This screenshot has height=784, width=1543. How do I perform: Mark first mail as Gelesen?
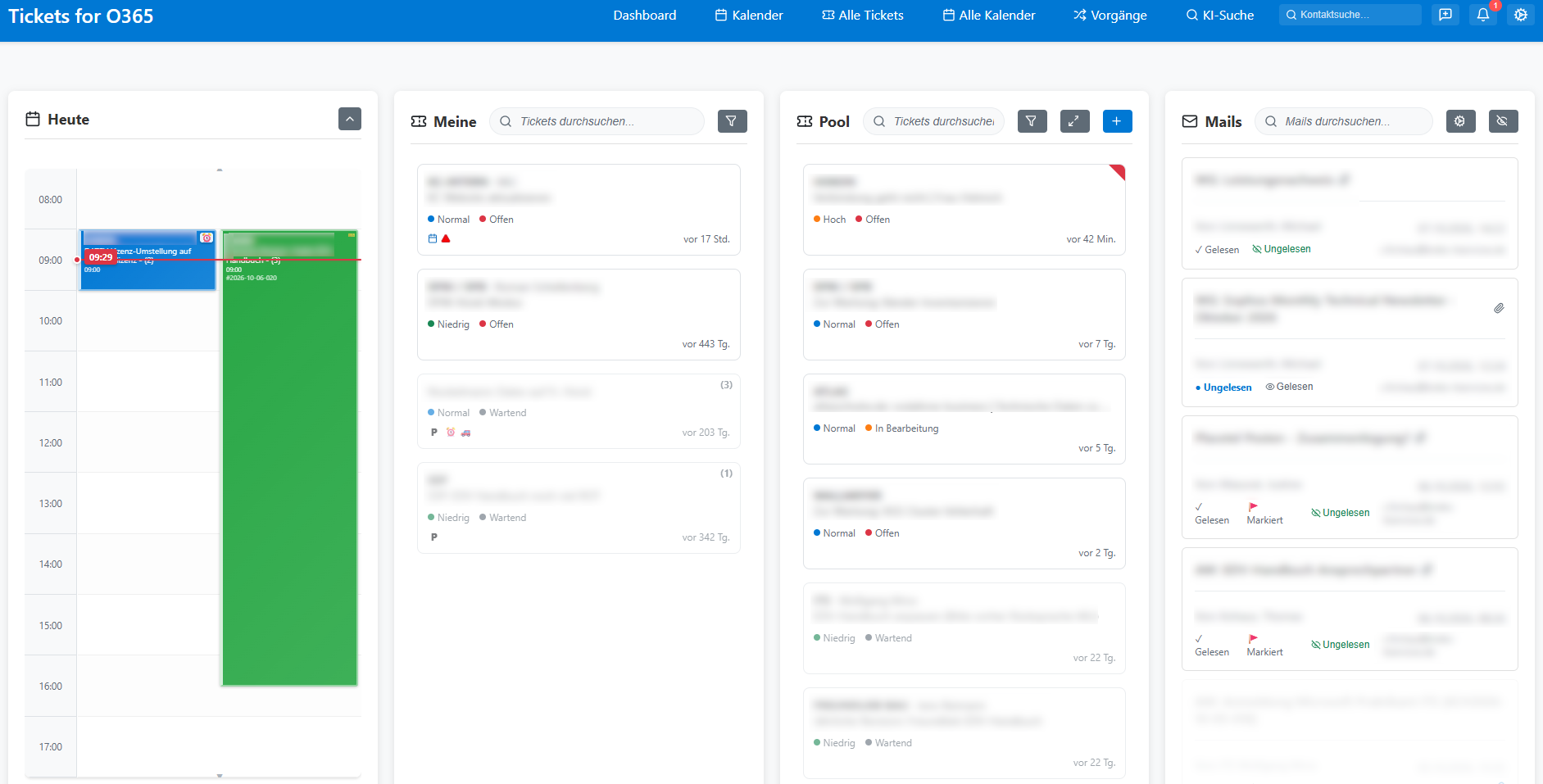tap(1217, 250)
